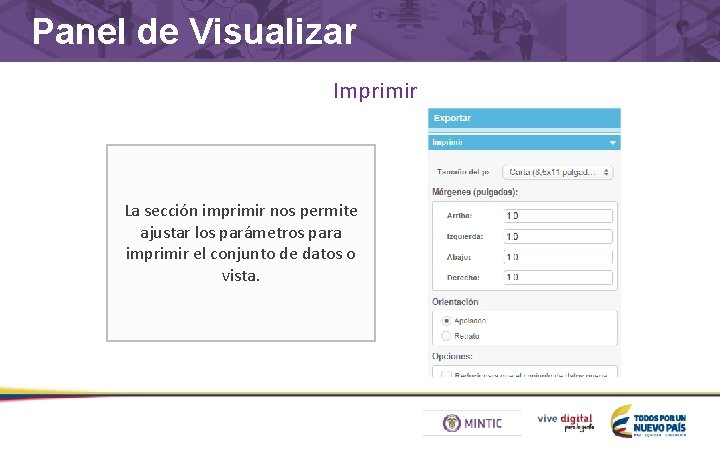Click the Todos por un Nuevo País logo
720x450 pixels.
(x=648, y=421)
